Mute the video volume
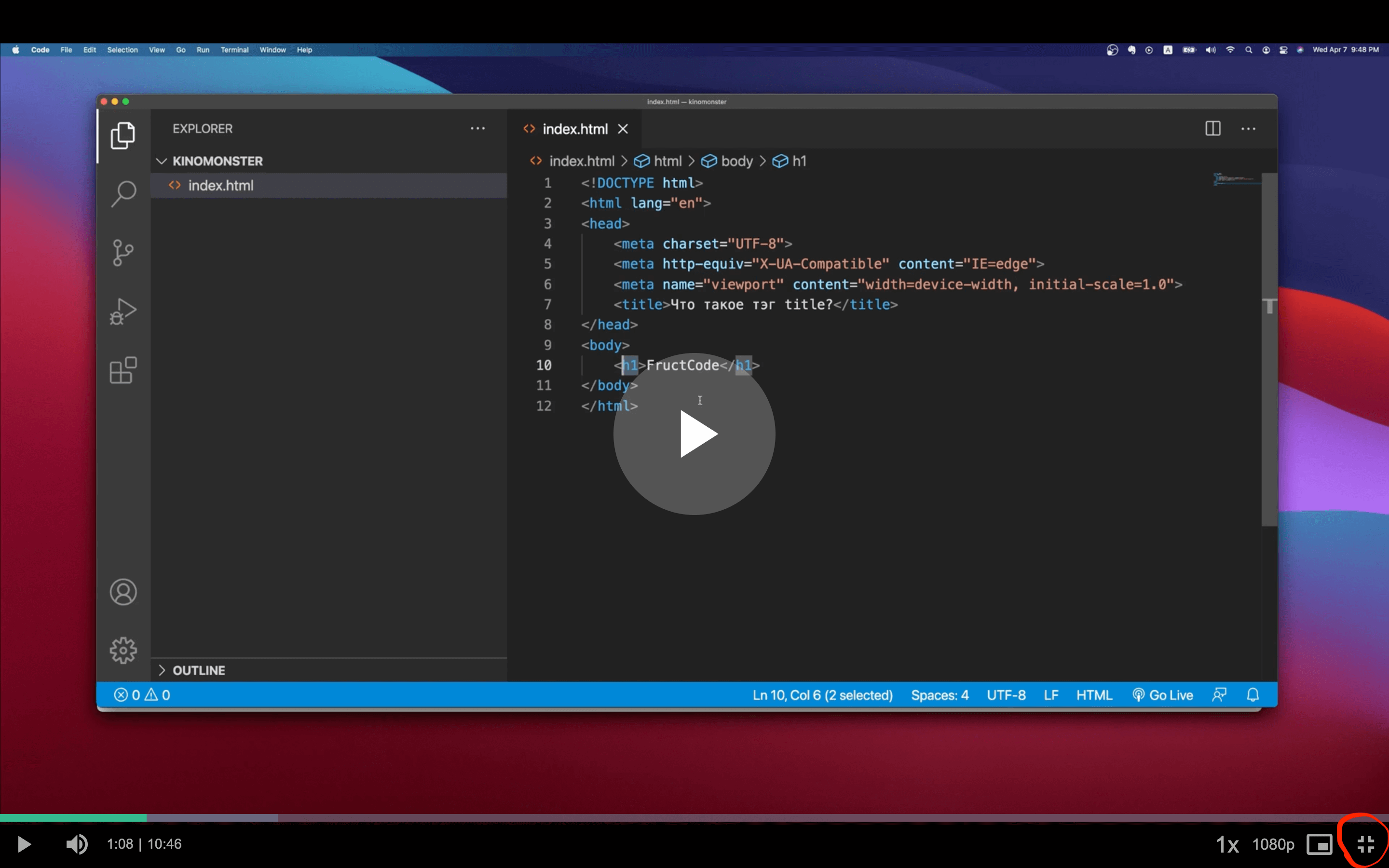This screenshot has width=1389, height=868. click(76, 844)
